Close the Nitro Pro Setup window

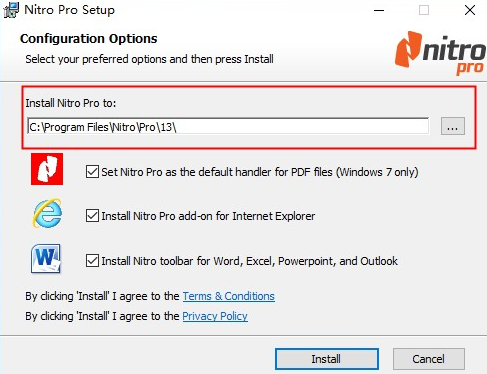[x=470, y=10]
